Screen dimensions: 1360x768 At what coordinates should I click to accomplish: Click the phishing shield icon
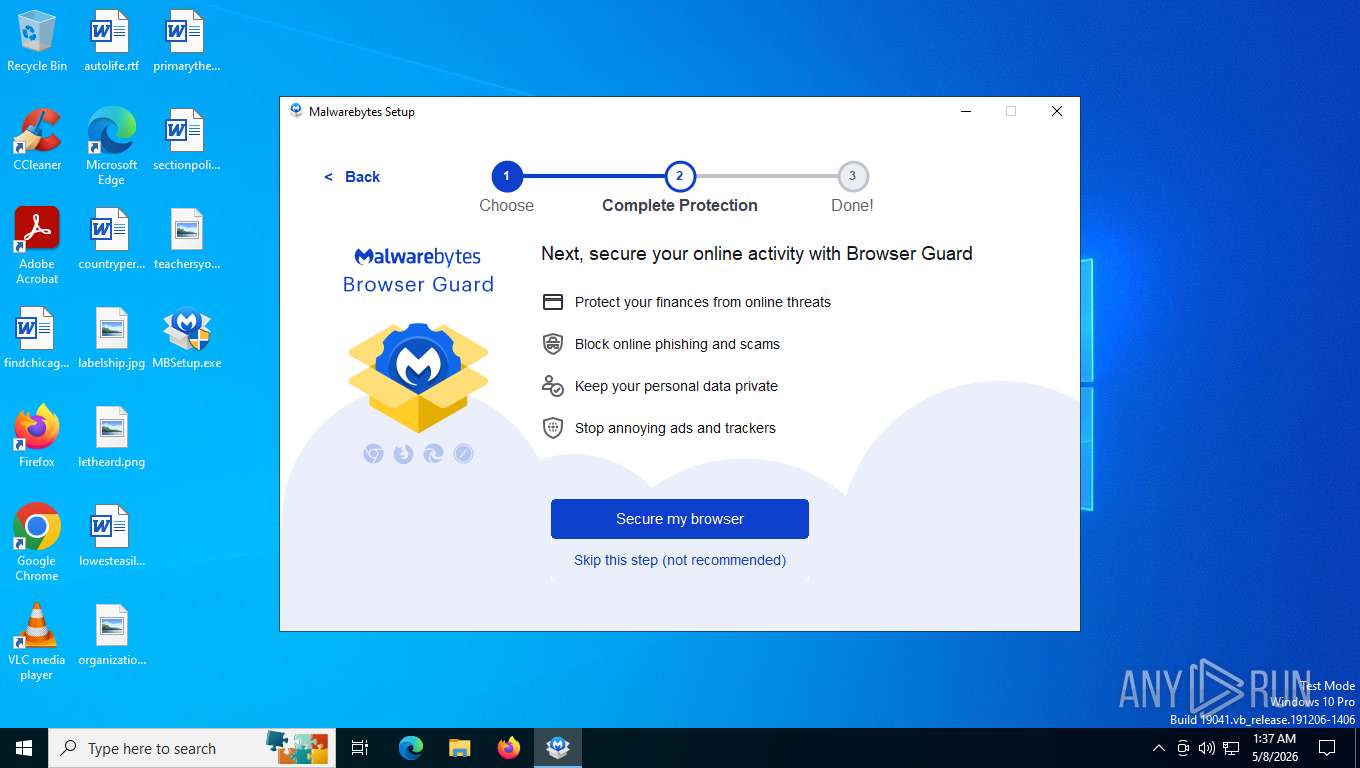553,344
